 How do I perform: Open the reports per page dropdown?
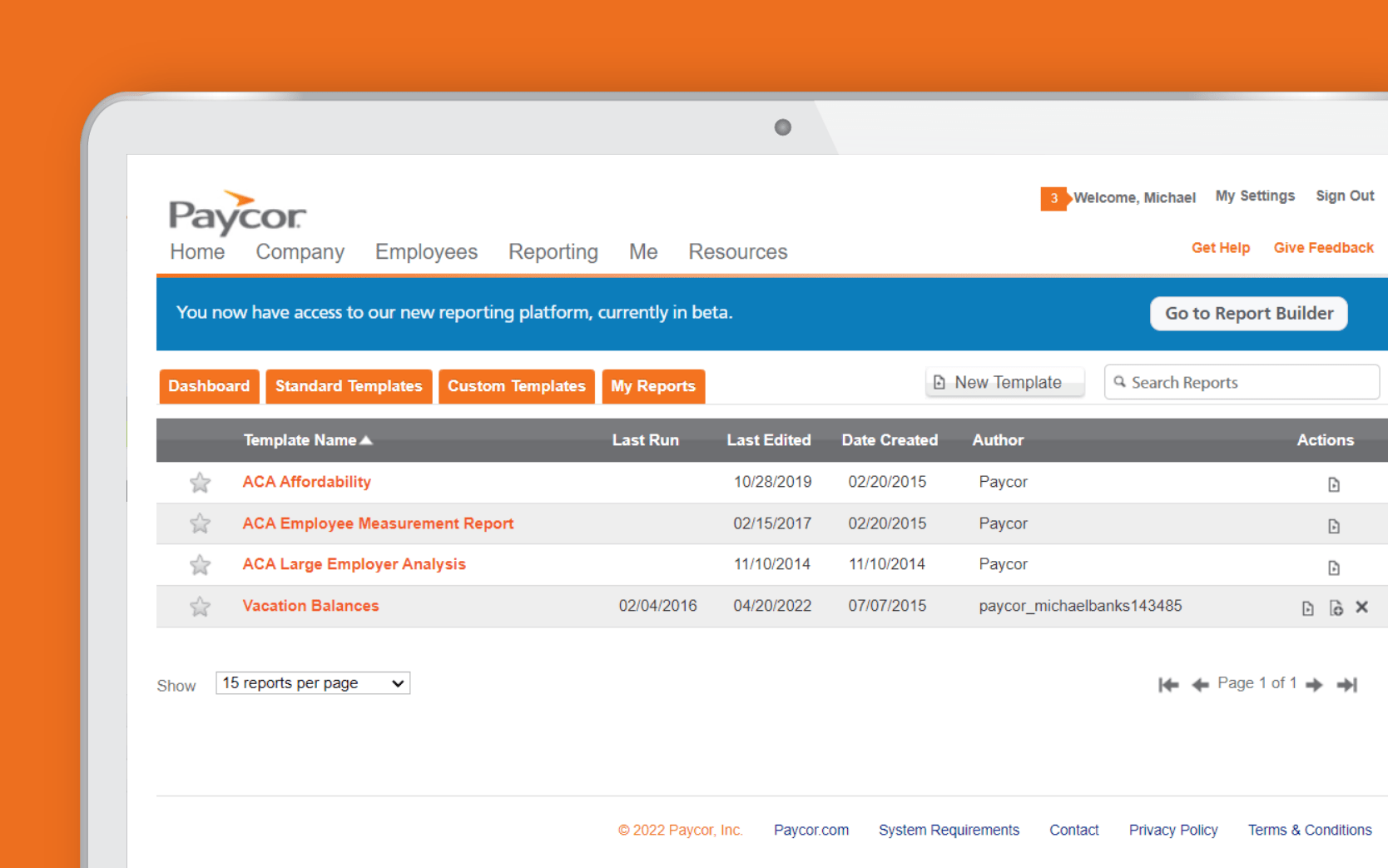(x=313, y=683)
